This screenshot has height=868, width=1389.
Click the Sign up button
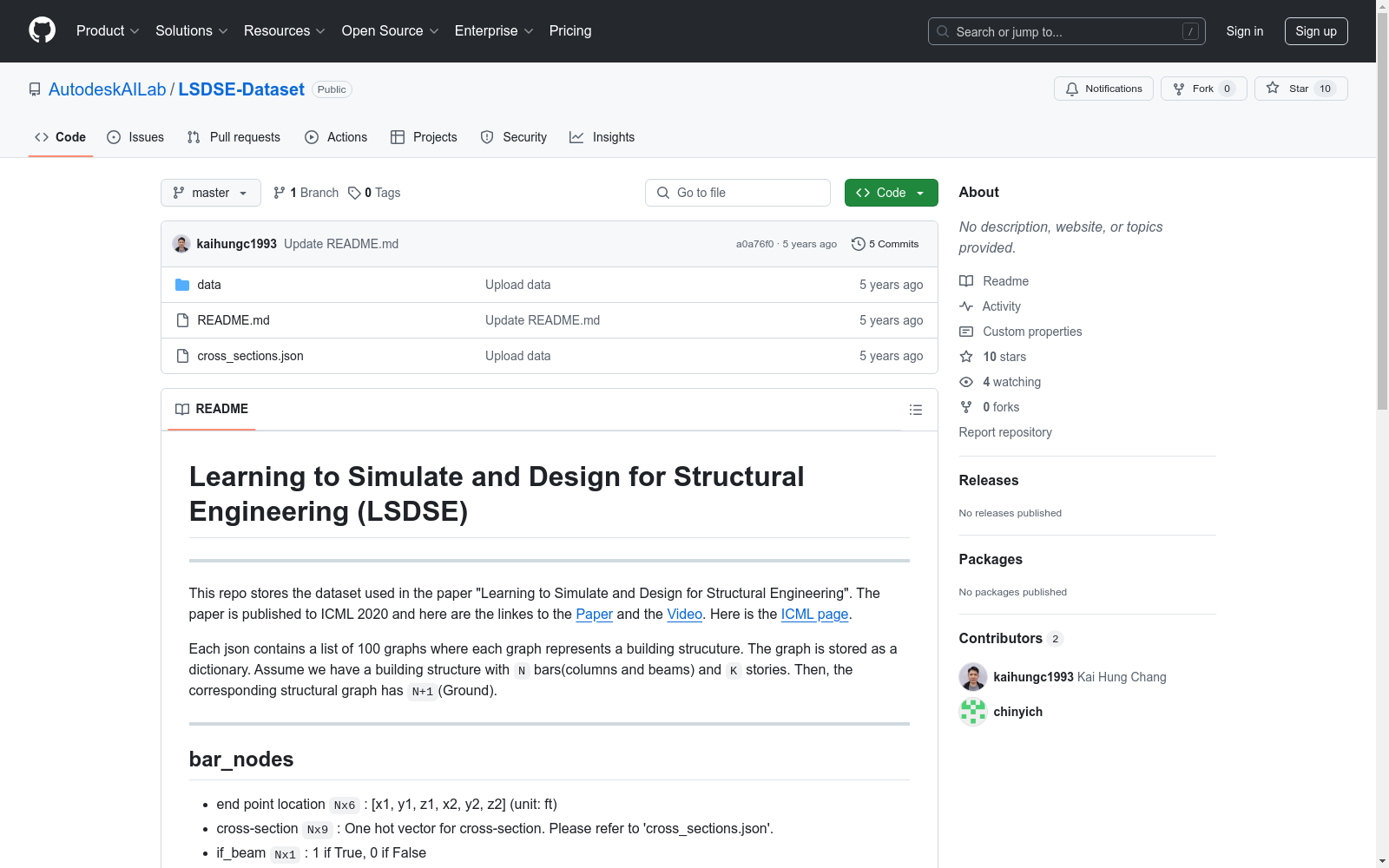(x=1315, y=31)
